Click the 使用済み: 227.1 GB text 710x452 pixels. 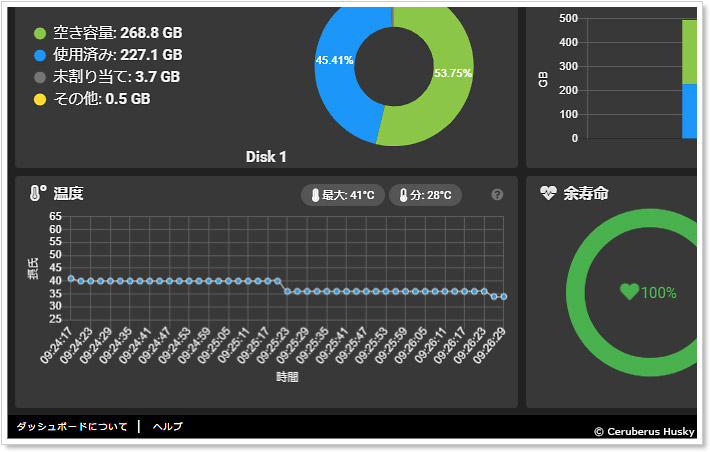[x=118, y=55]
